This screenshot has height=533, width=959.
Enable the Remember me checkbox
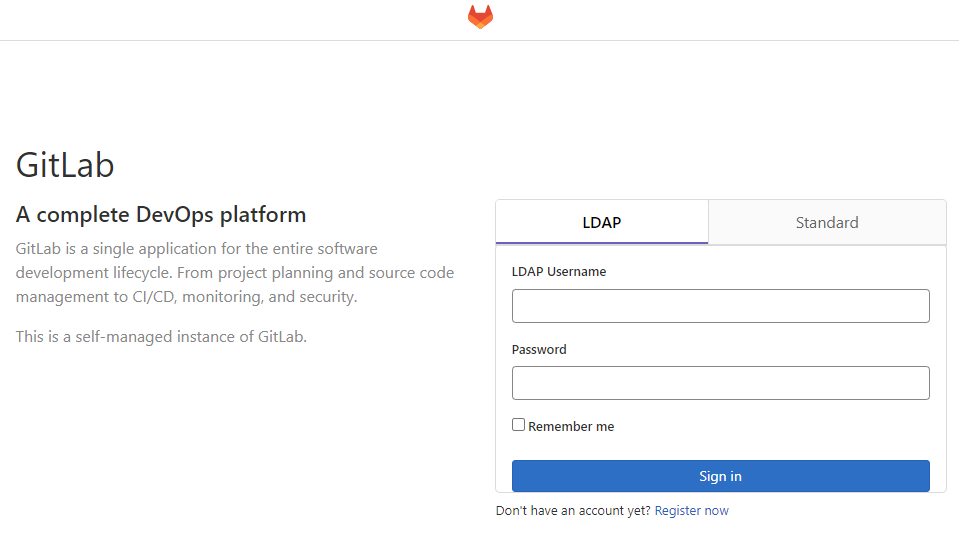(519, 425)
